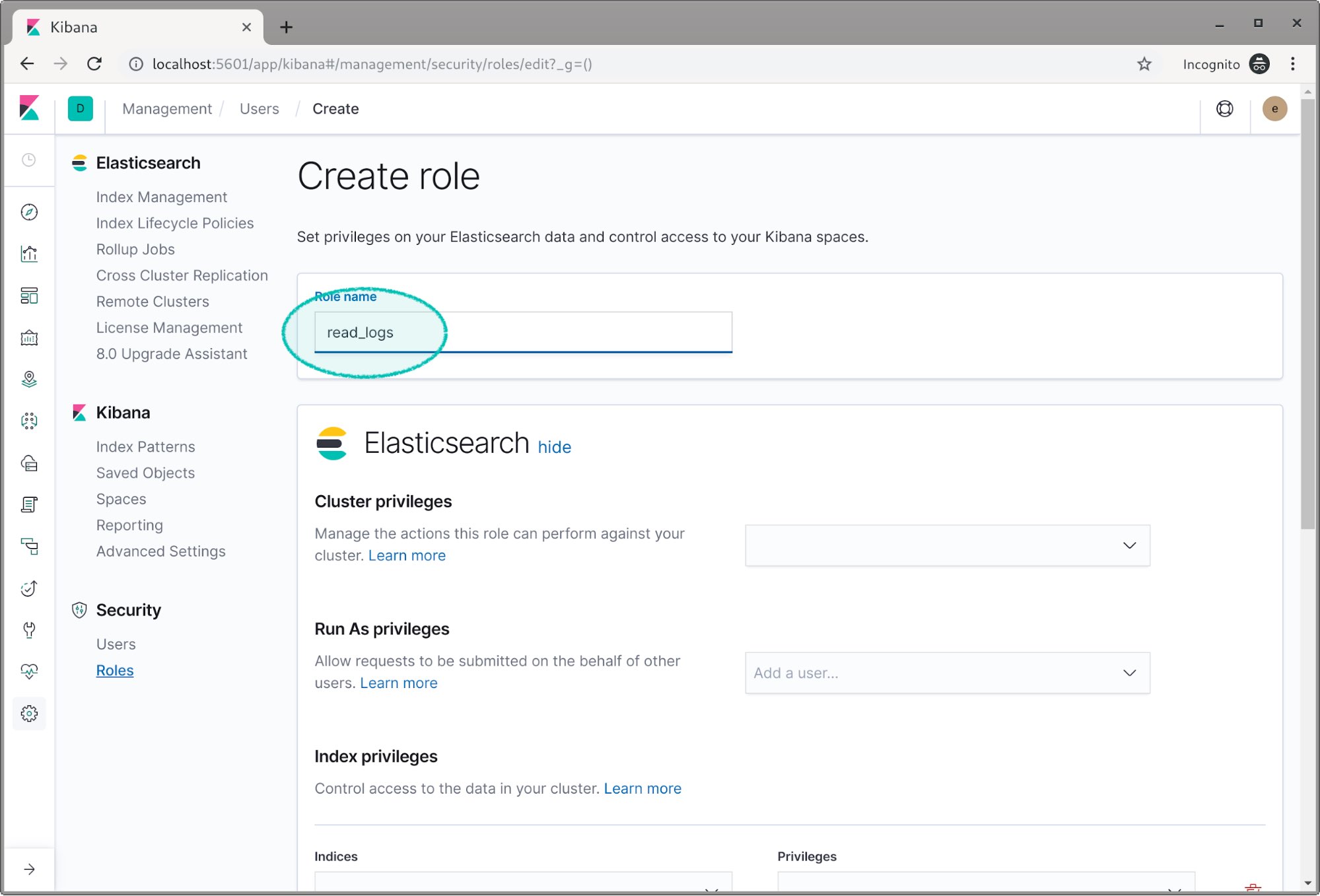Open Spaces management page
Viewport: 1320px width, 896px height.
(x=120, y=498)
